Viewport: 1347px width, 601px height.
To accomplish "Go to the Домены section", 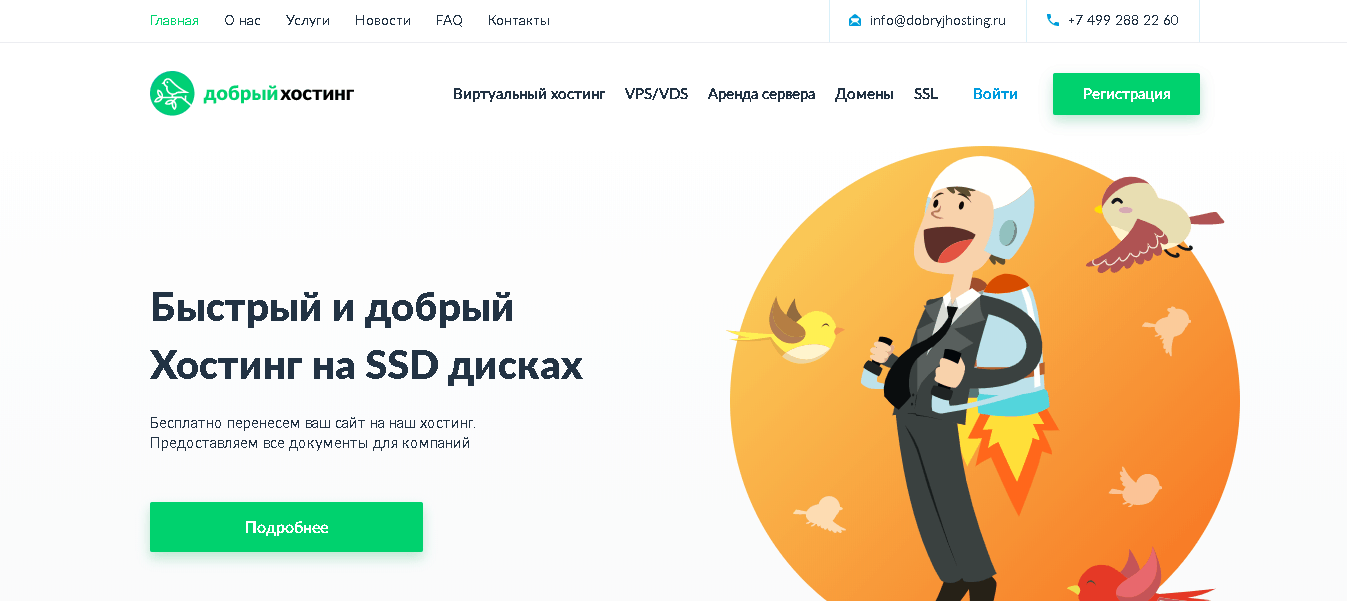I will 864,94.
